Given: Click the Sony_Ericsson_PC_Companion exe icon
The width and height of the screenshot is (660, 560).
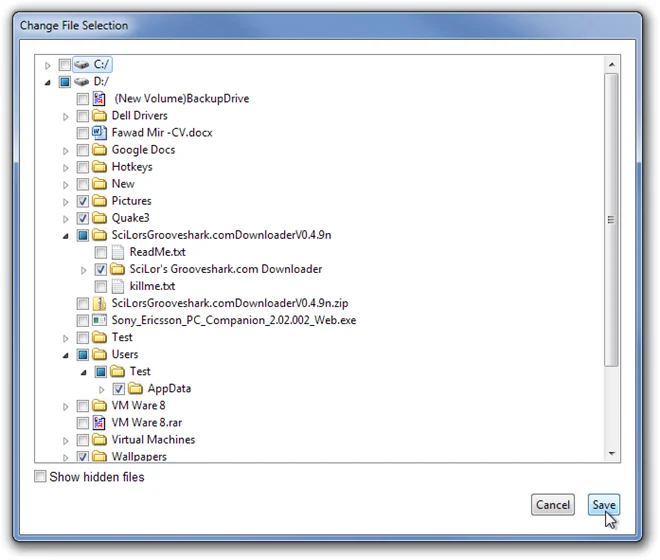Looking at the screenshot, I should coord(99,320).
